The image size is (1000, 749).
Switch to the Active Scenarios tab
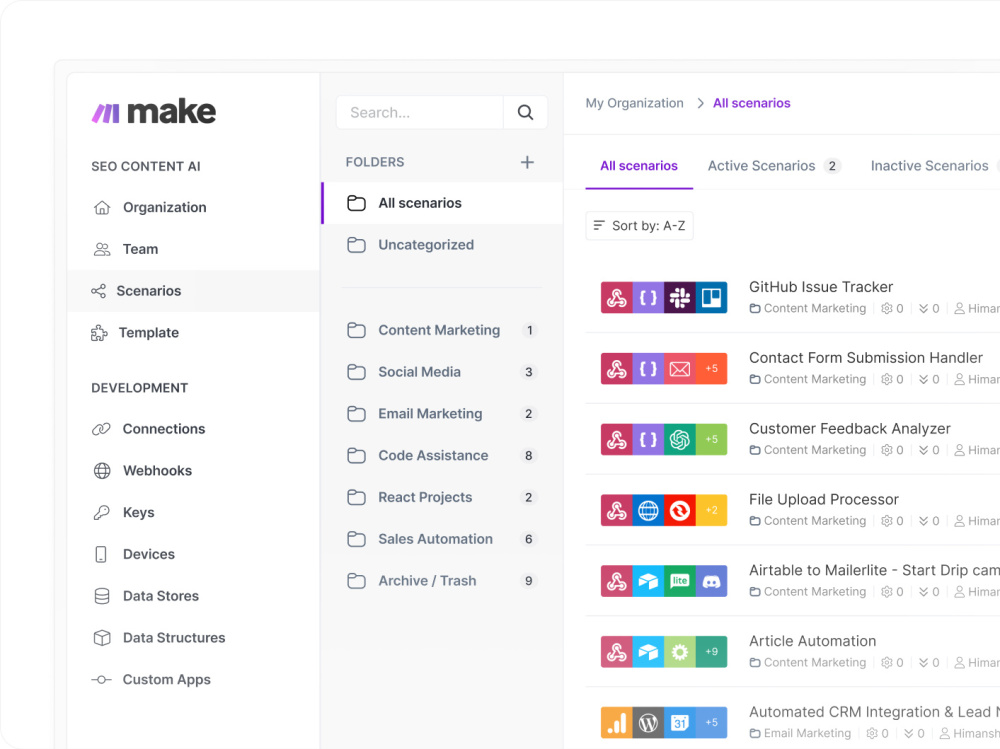tap(774, 166)
